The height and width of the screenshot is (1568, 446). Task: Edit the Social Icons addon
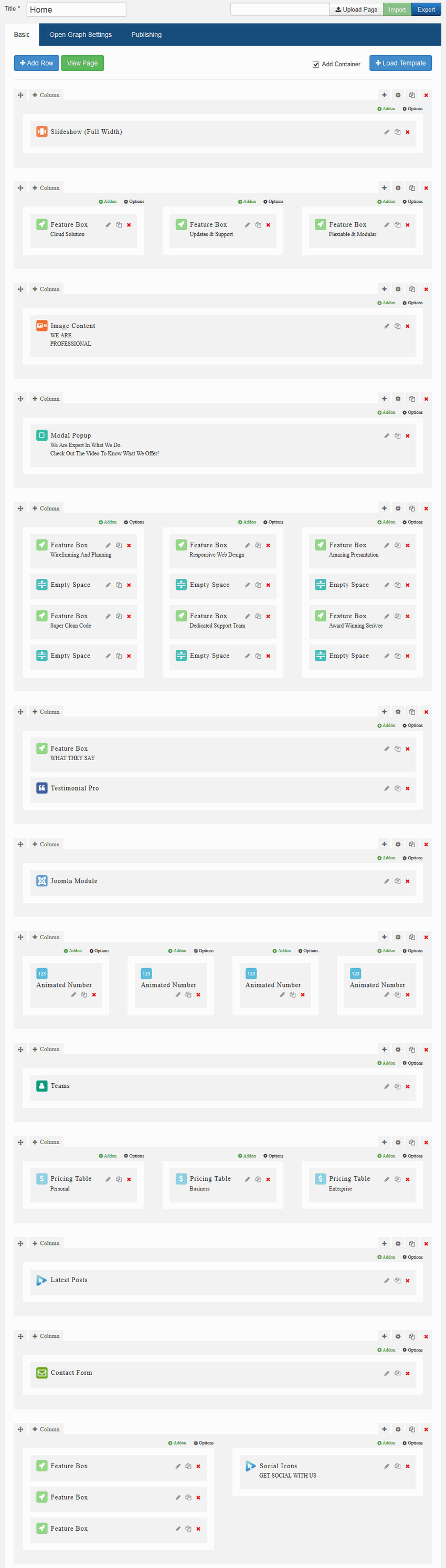point(387,1466)
